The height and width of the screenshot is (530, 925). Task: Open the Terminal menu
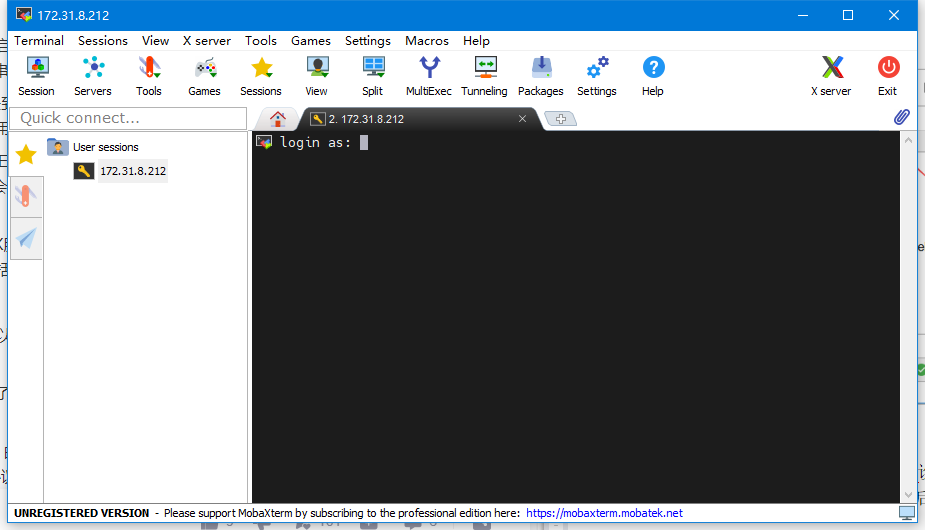[x=39, y=41]
